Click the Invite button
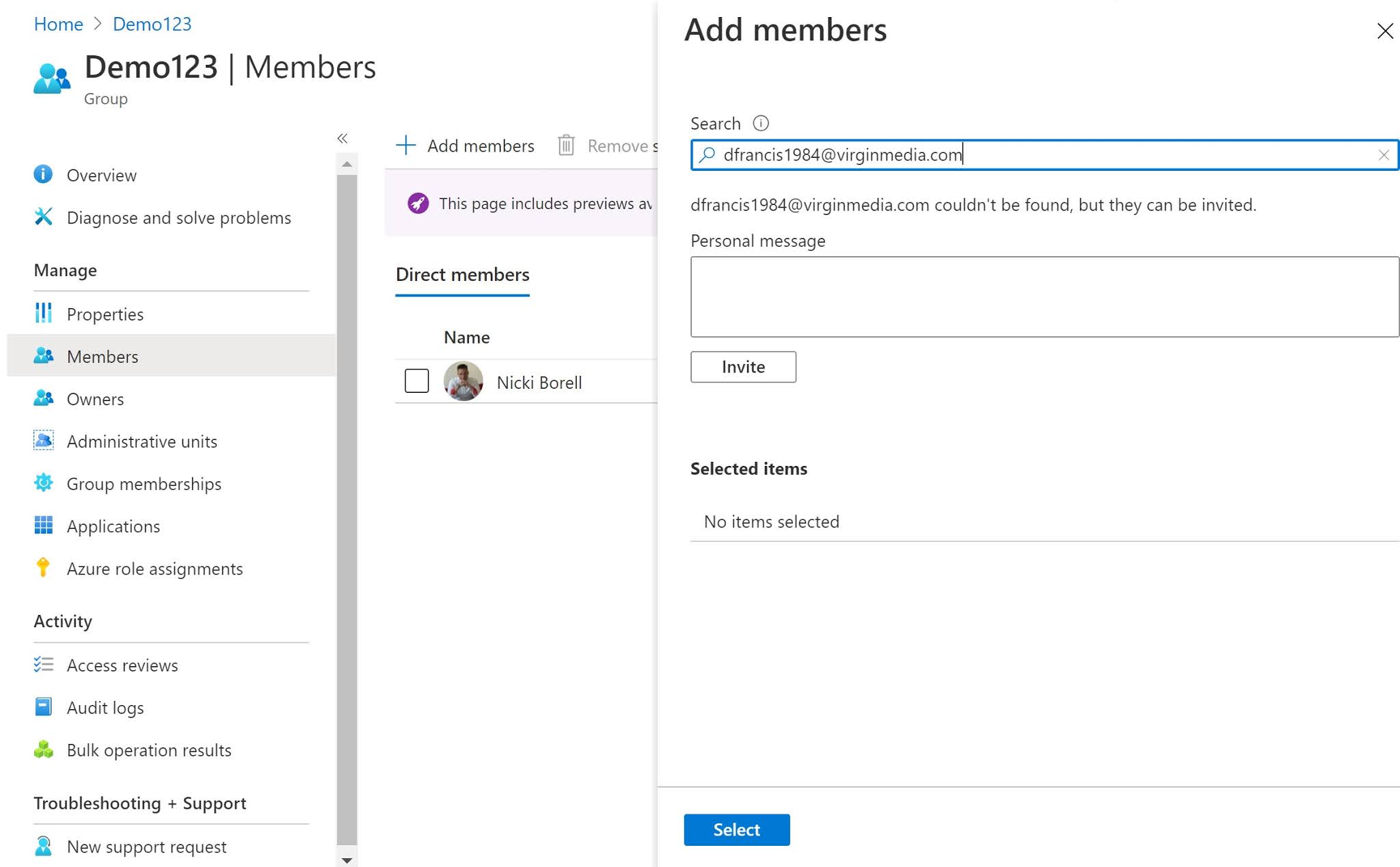This screenshot has width=1400, height=867. point(742,367)
